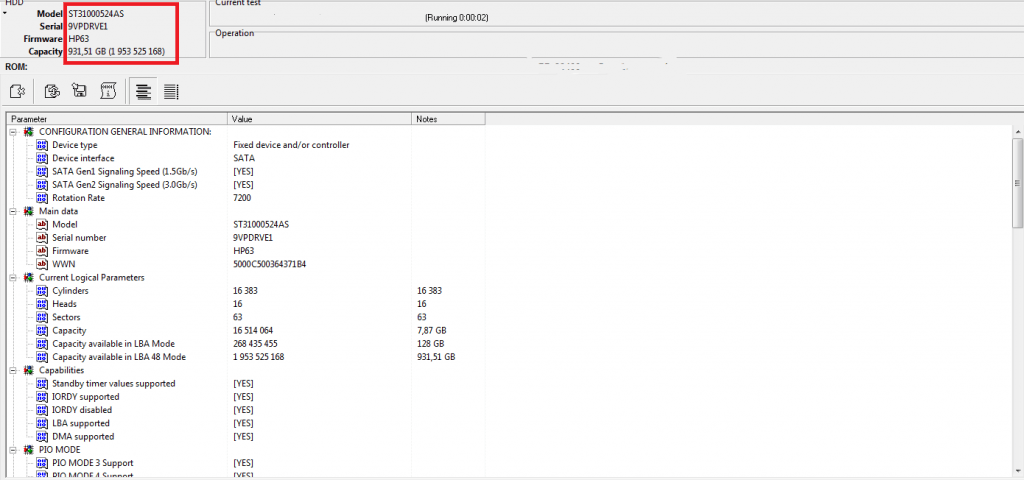Screen dimensions: 1024x480
Task: Click the Heads row icon
Action: click(42, 304)
